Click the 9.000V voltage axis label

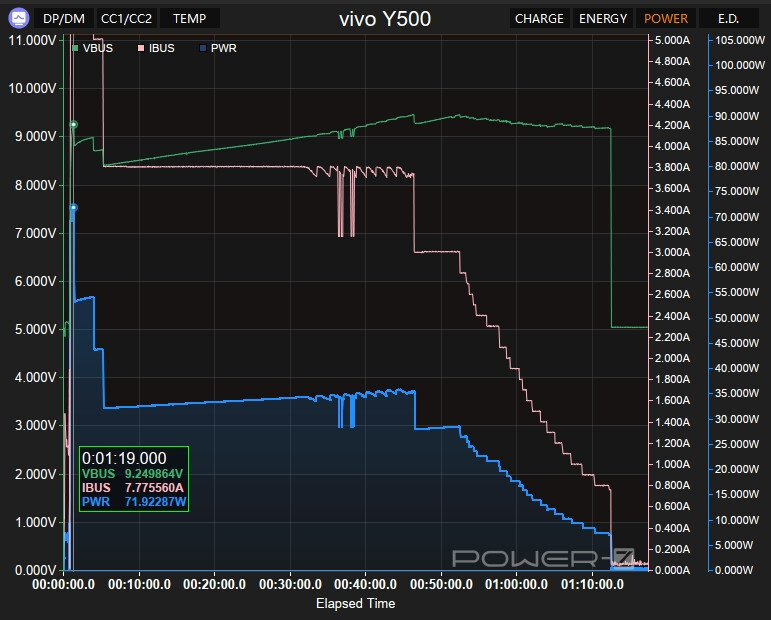[35, 137]
